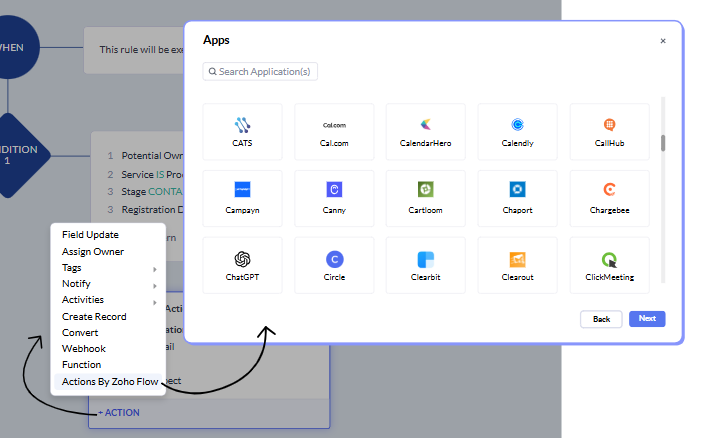Go Back in the Apps dialog
Image resolution: width=701 pixels, height=438 pixels.
point(601,319)
